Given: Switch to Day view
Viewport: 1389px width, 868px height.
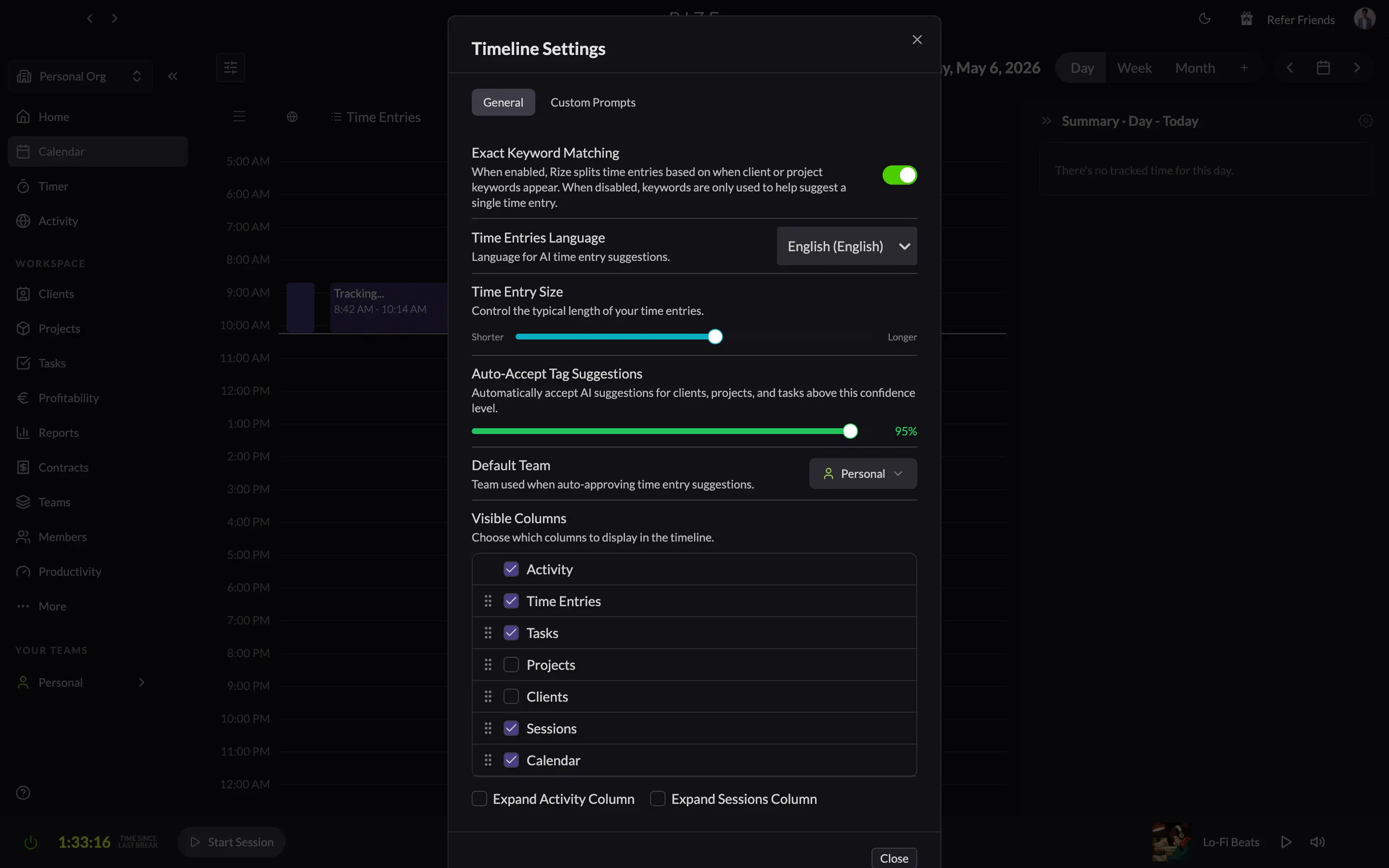Looking at the screenshot, I should point(1082,68).
